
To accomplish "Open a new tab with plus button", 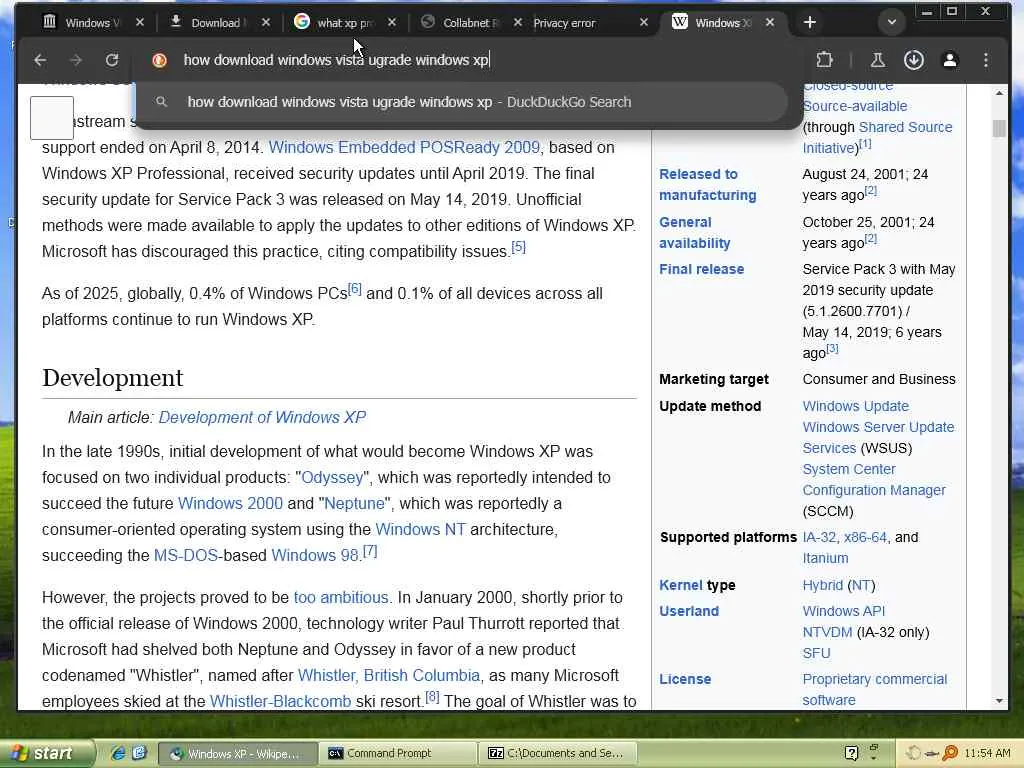I will [810, 22].
